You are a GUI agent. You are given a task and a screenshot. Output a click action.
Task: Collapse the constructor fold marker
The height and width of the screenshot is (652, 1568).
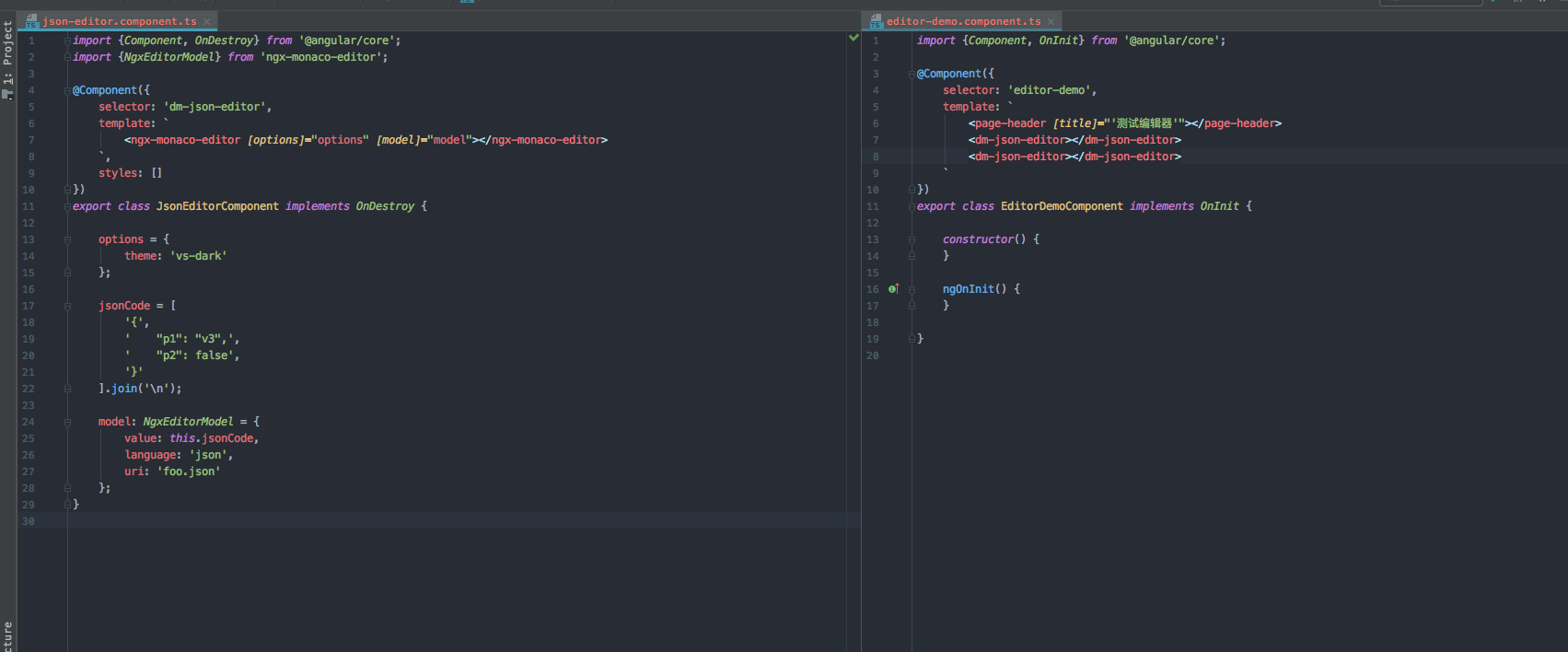[912, 239]
